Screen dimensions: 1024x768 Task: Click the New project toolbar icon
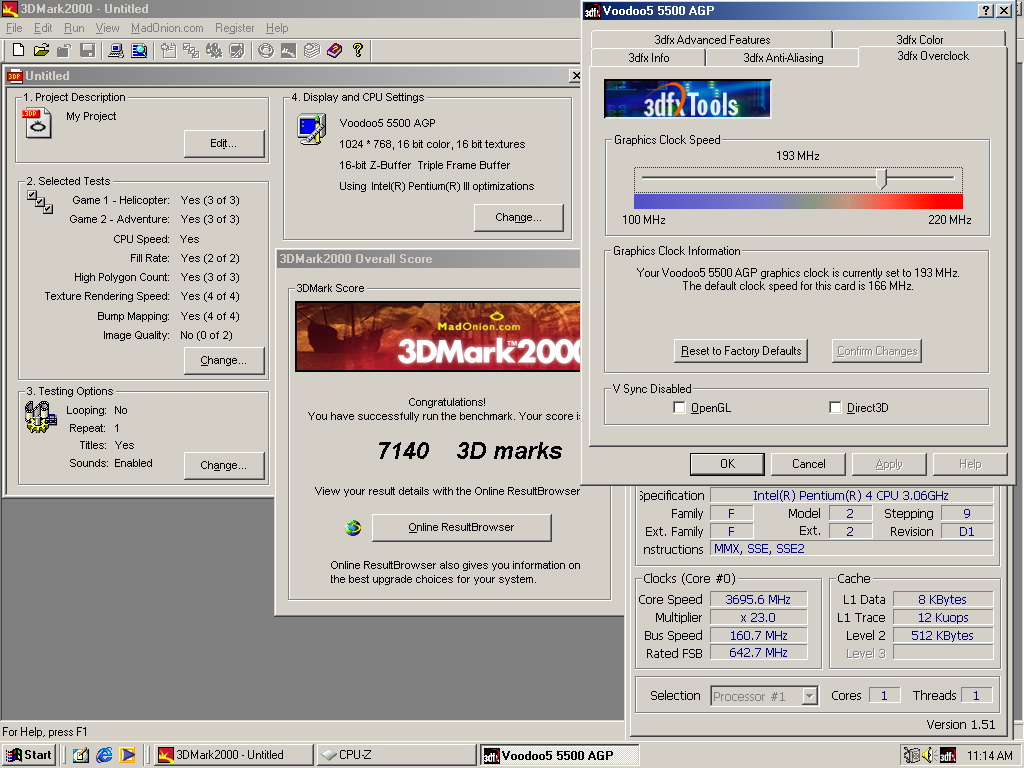pyautogui.click(x=18, y=50)
